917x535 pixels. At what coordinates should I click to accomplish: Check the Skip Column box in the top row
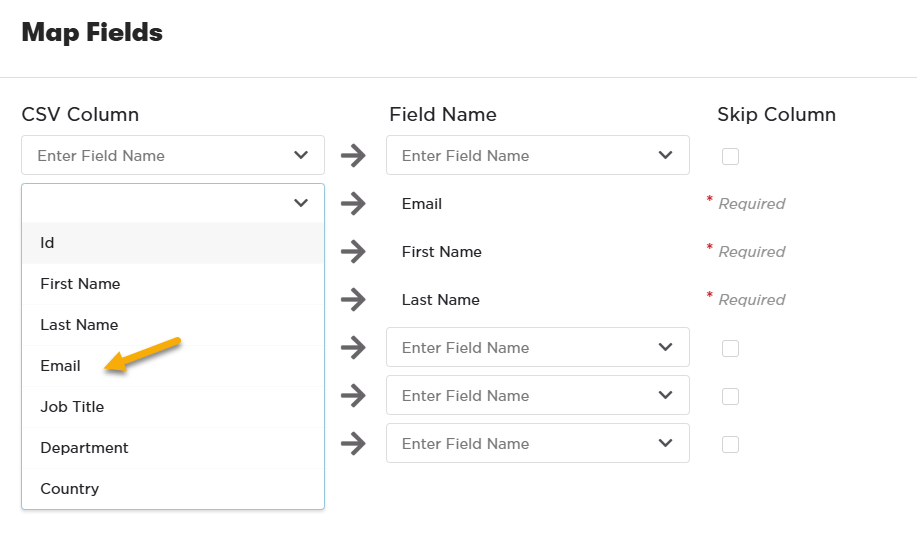pos(731,156)
